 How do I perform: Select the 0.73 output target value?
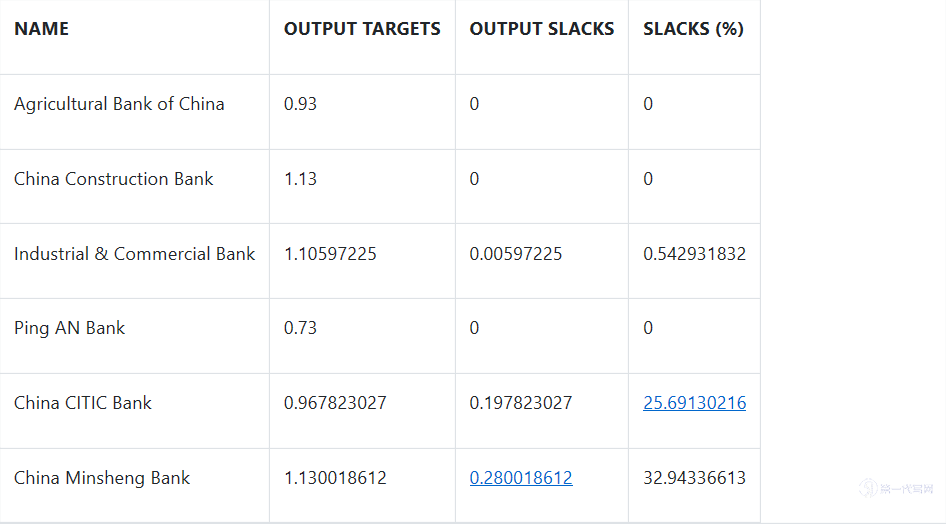click(300, 328)
